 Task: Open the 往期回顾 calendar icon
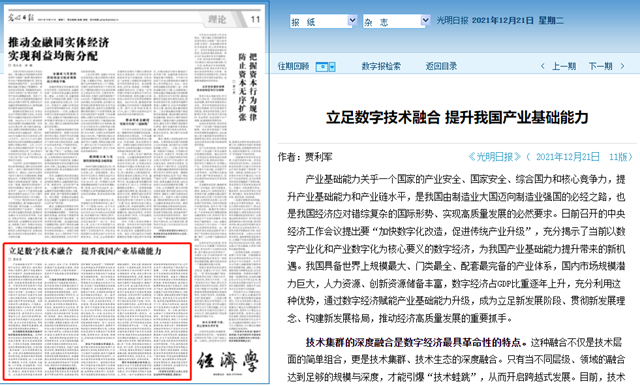[322, 67]
